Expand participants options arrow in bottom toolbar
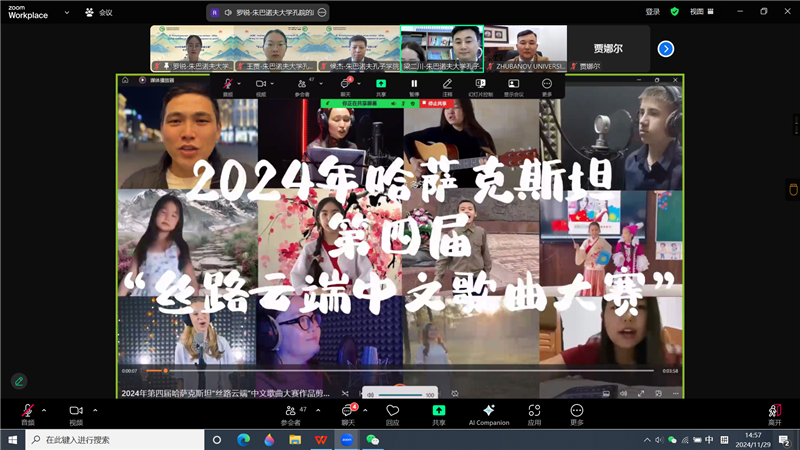 tap(318, 409)
